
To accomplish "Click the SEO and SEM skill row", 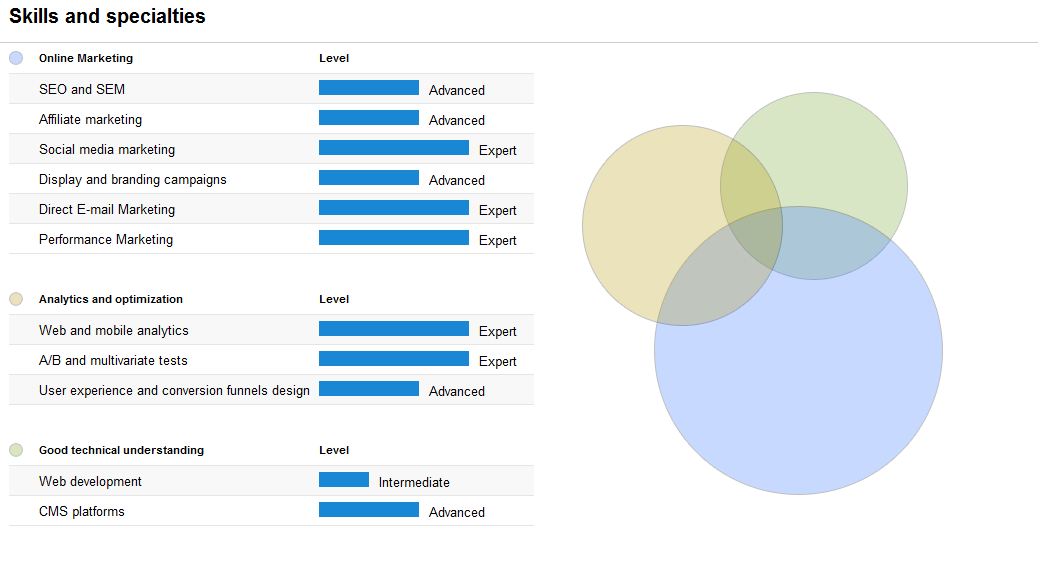I will coord(271,89).
